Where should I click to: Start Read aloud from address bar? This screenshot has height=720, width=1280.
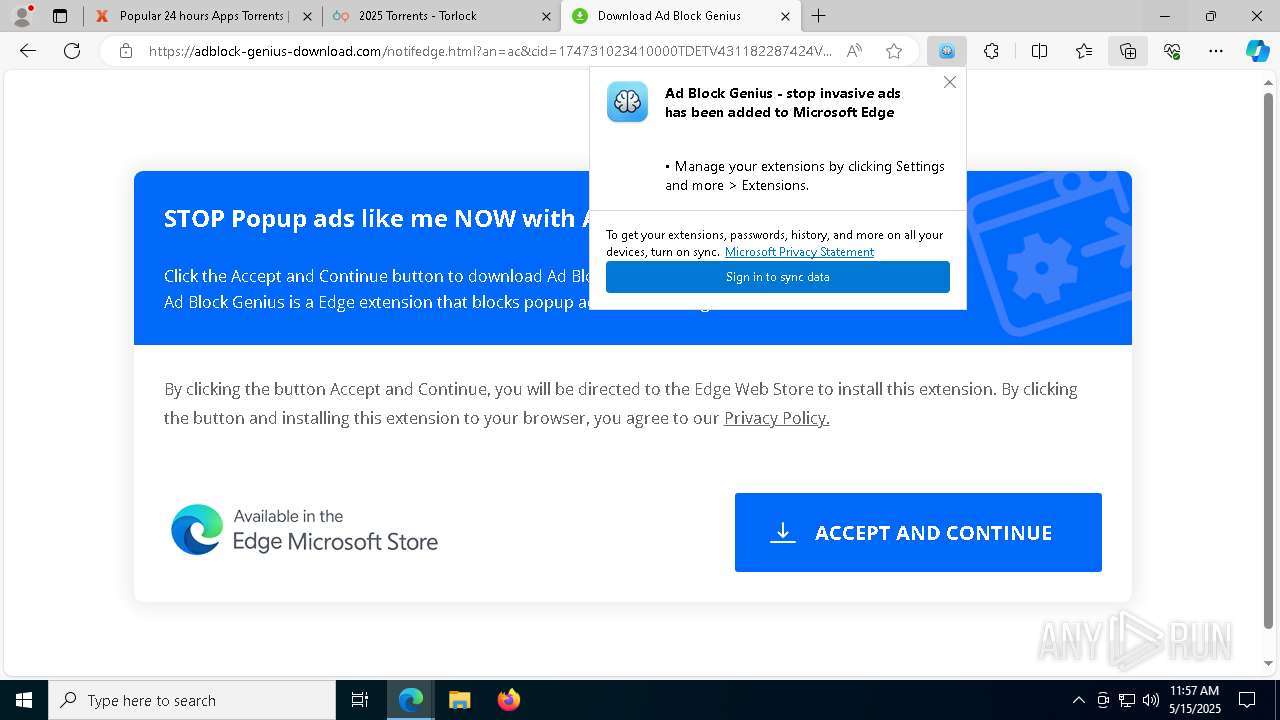[x=854, y=51]
